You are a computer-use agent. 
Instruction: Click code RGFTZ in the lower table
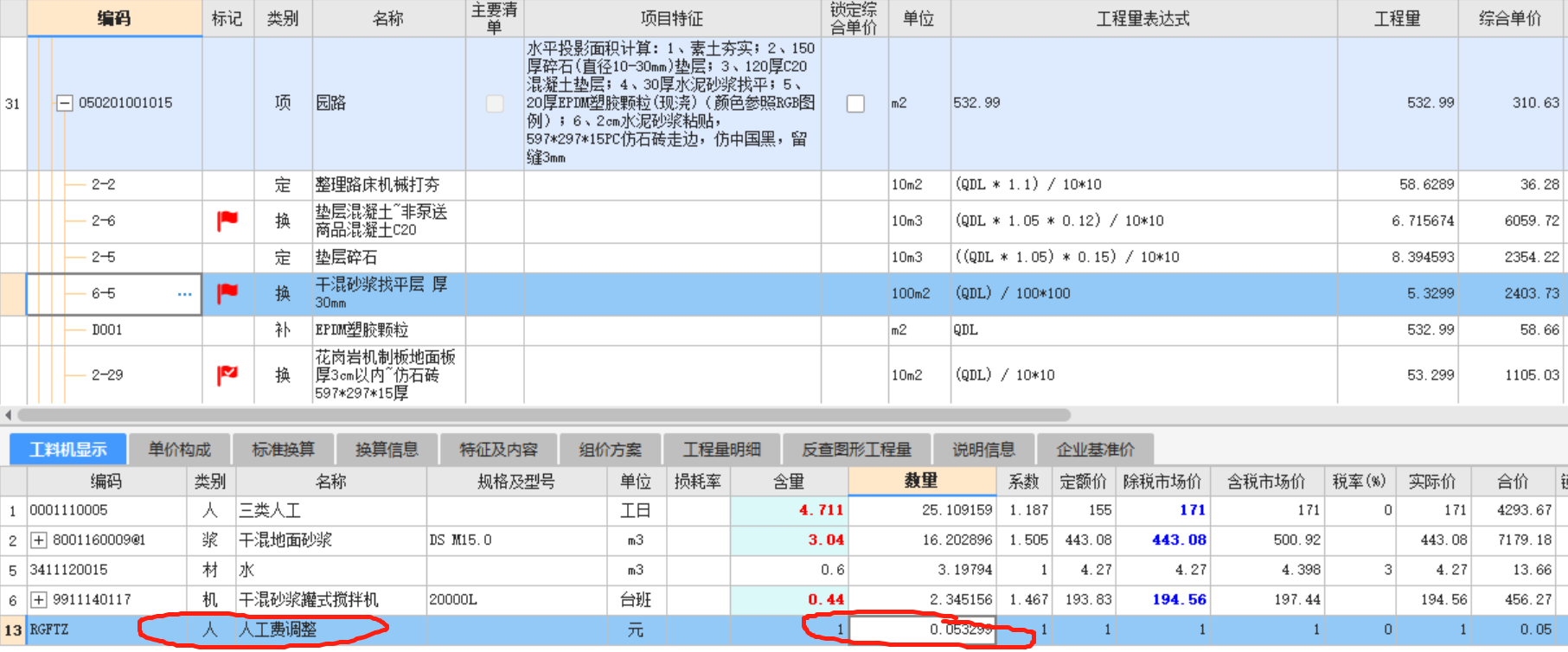pyautogui.click(x=49, y=630)
